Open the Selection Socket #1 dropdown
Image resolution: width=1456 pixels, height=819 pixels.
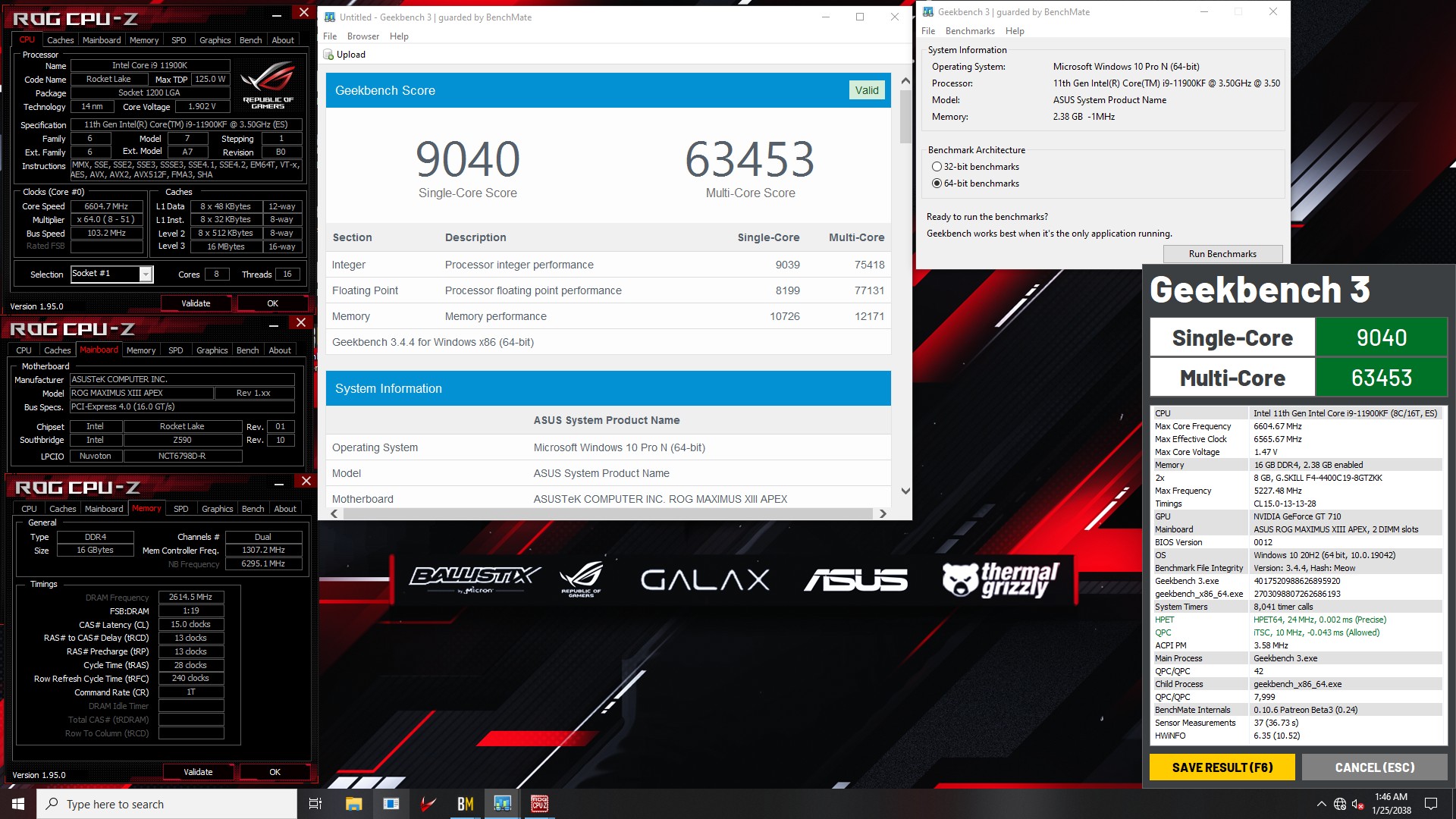point(146,275)
